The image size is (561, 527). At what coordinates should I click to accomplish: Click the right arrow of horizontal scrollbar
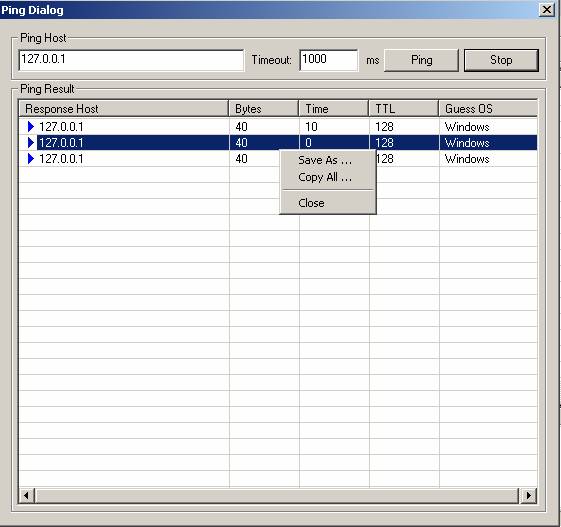[x=528, y=496]
